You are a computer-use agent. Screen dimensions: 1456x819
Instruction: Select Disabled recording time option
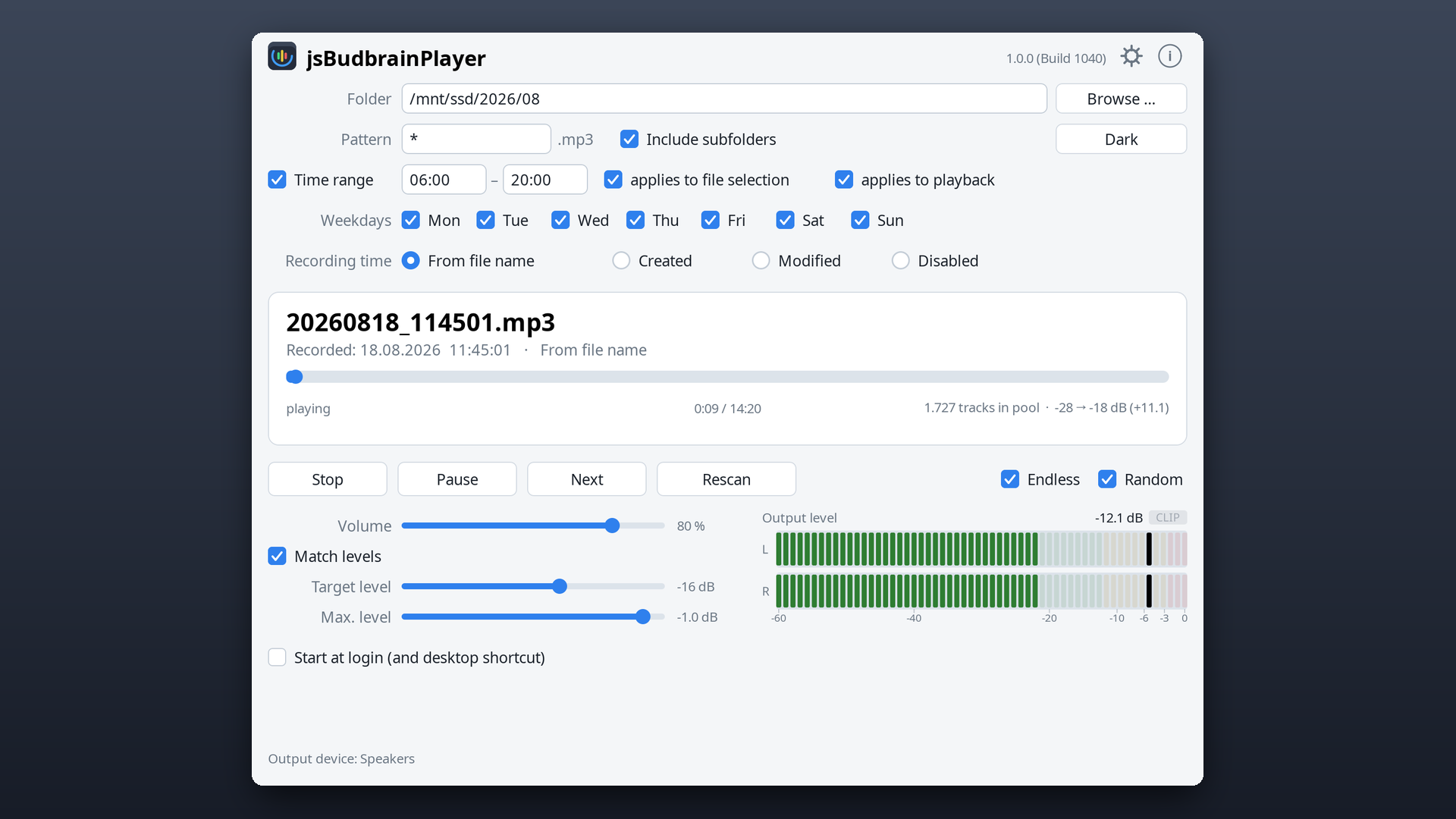[x=900, y=261]
